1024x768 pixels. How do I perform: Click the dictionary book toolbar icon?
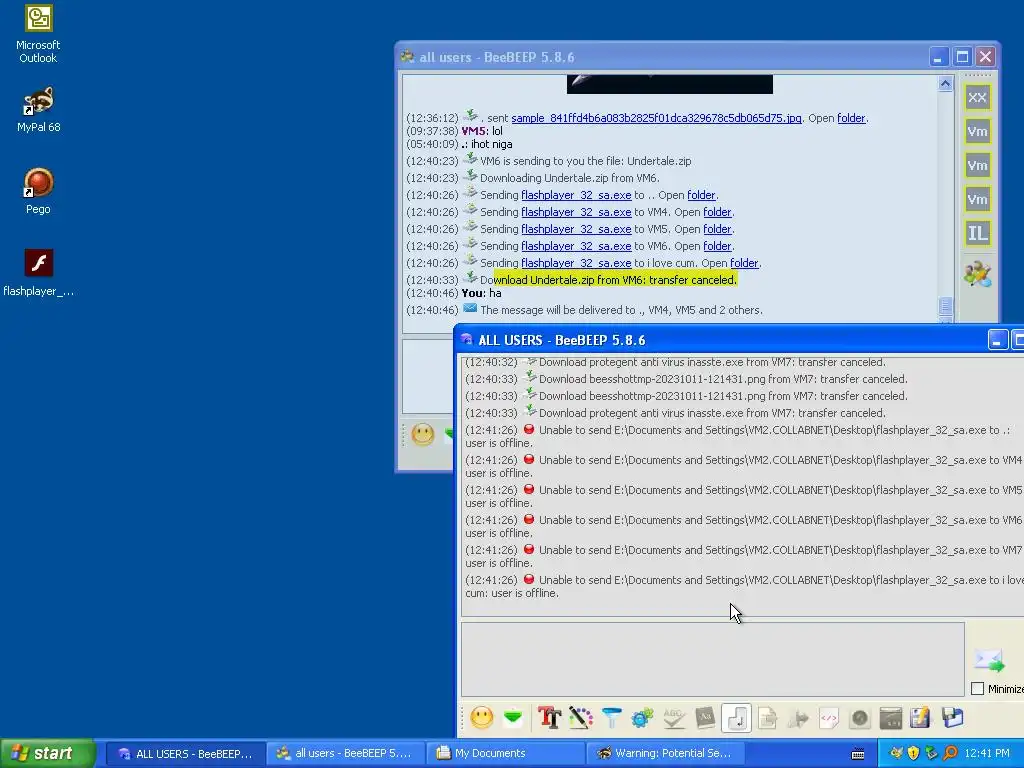click(x=705, y=718)
